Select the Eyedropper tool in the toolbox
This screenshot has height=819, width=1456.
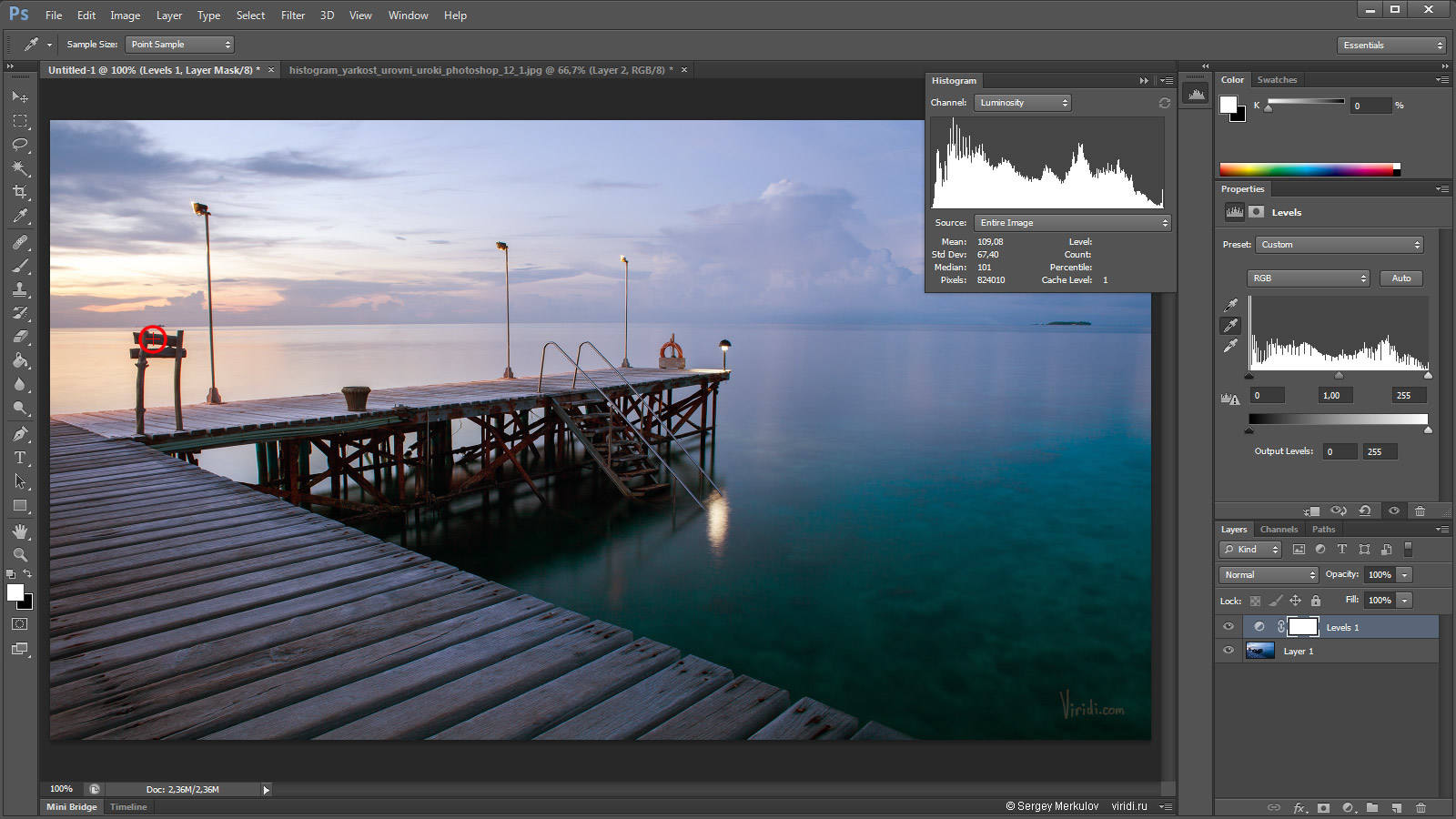tap(20, 217)
